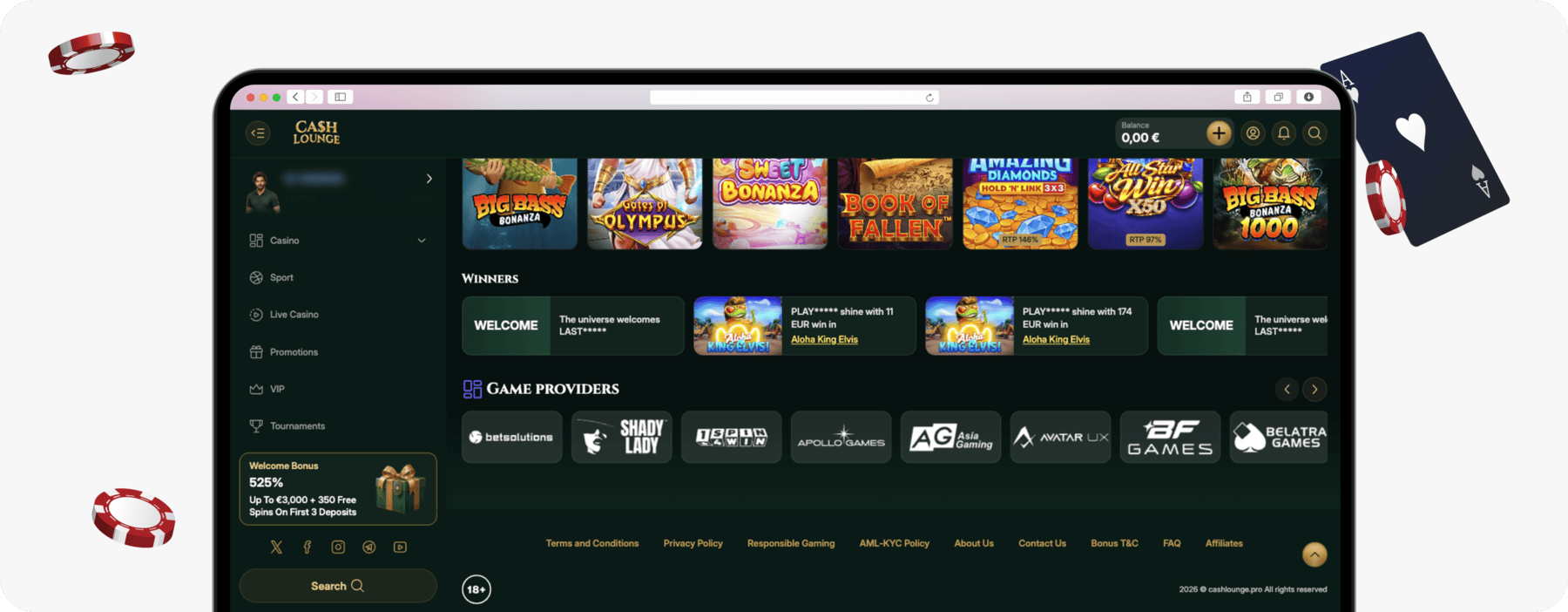This screenshot has height=612, width=1568.
Task: Open AML-KYC Policy link
Action: pyautogui.click(x=895, y=544)
